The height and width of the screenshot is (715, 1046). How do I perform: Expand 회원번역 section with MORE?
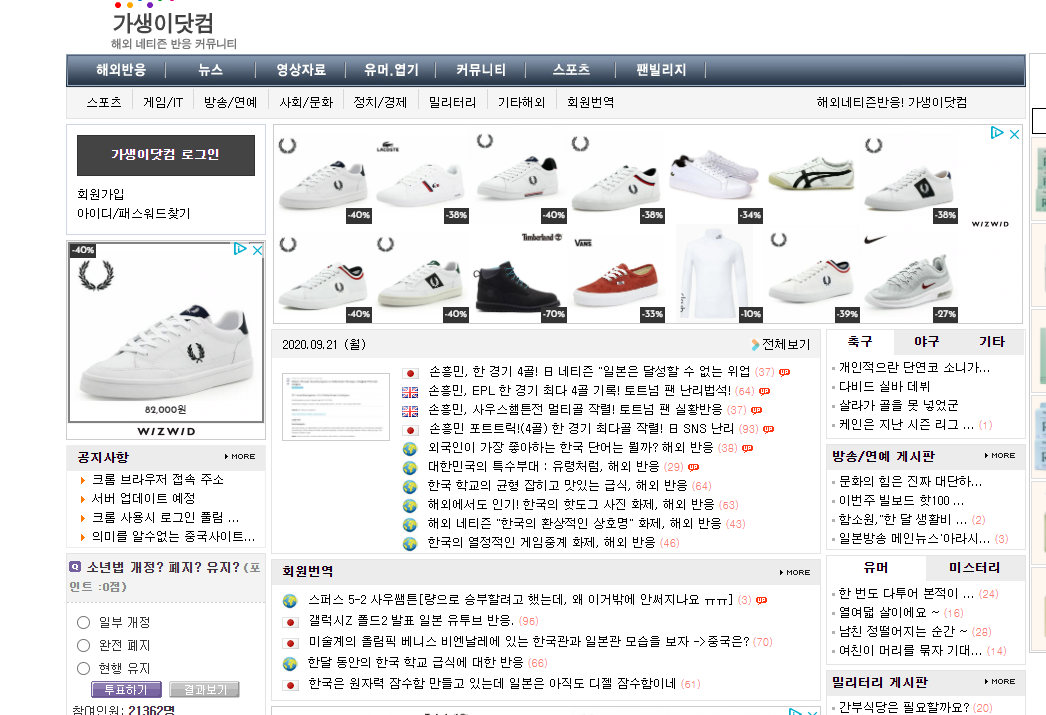(x=795, y=572)
